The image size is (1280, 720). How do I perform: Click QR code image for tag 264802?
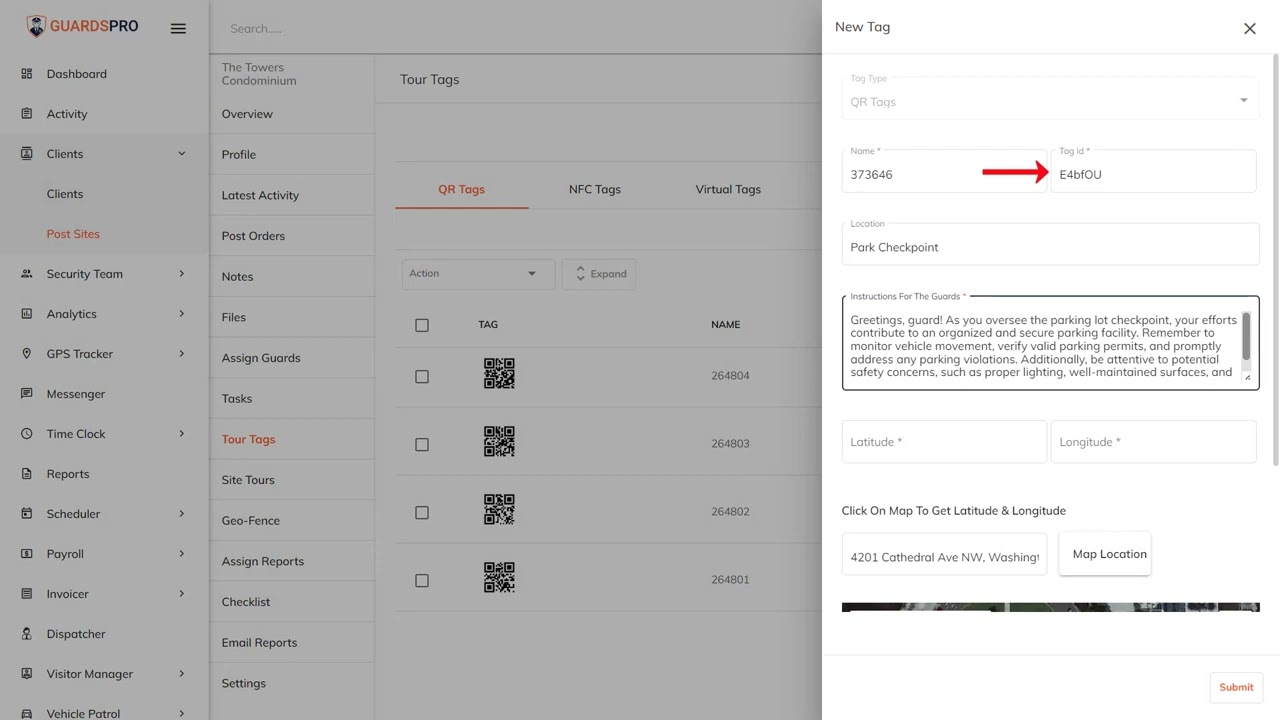coord(499,510)
